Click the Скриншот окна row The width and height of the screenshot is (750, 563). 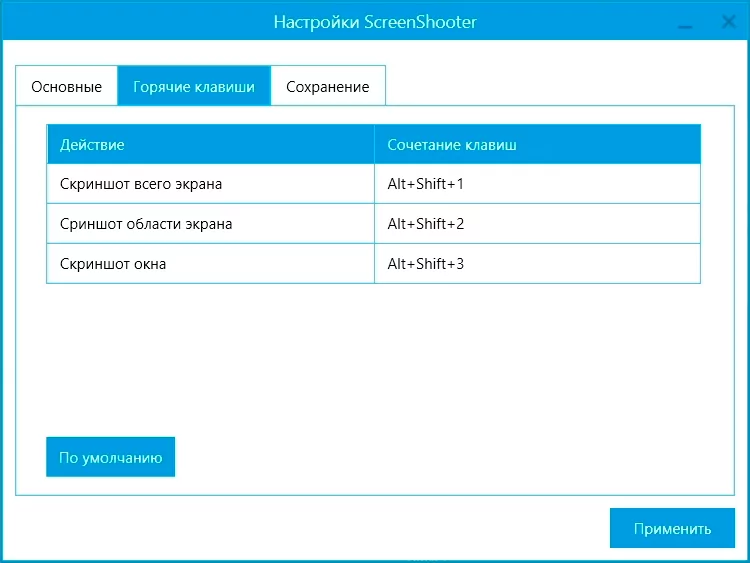pyautogui.click(x=373, y=264)
